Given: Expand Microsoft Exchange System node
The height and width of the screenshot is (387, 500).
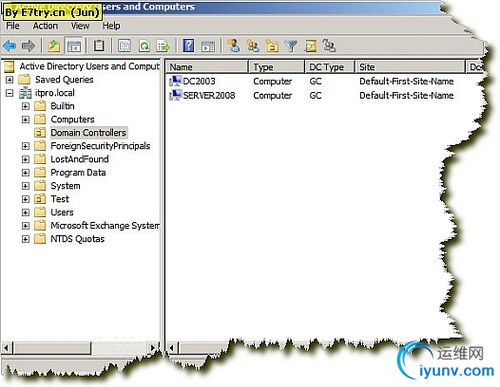Looking at the screenshot, I should pyautogui.click(x=25, y=226).
